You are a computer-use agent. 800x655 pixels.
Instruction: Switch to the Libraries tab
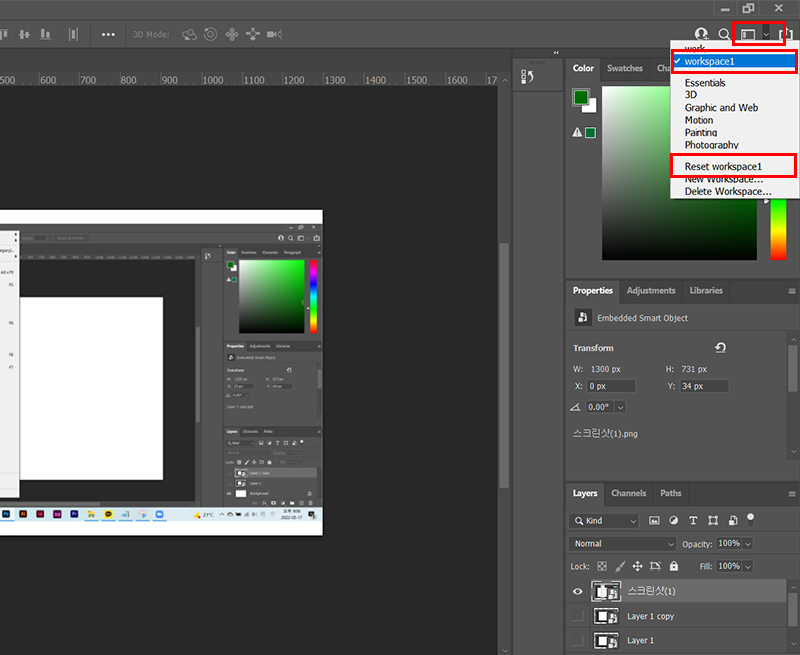[x=706, y=291]
